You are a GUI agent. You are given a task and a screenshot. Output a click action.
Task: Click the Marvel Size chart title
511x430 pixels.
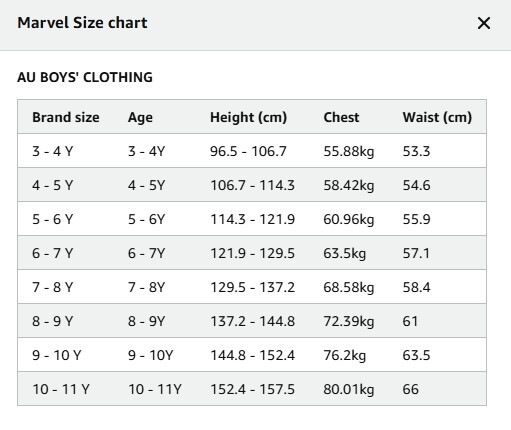click(x=82, y=23)
